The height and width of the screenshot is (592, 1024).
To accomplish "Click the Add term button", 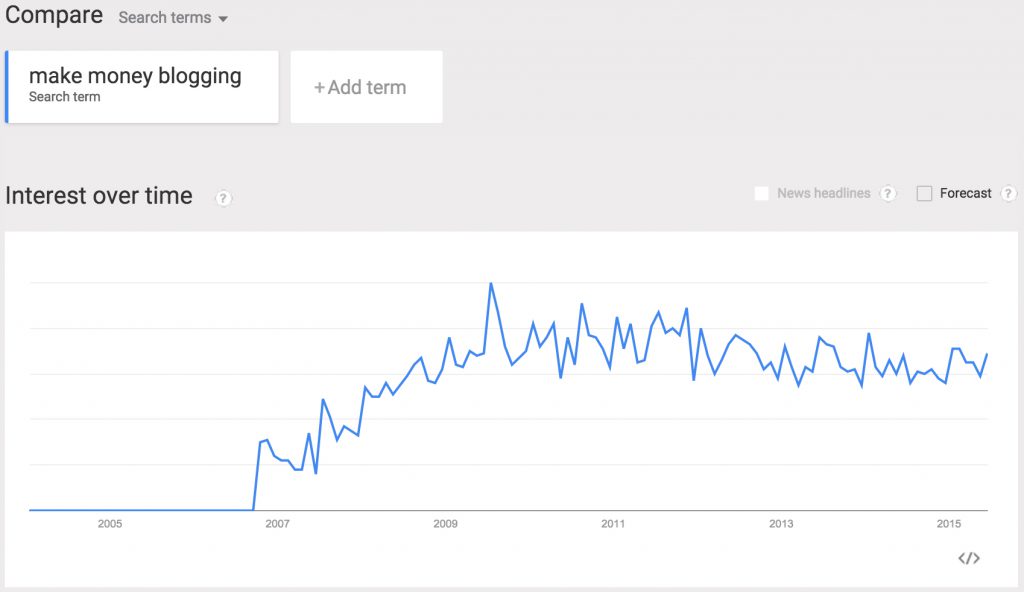I will tap(366, 87).
